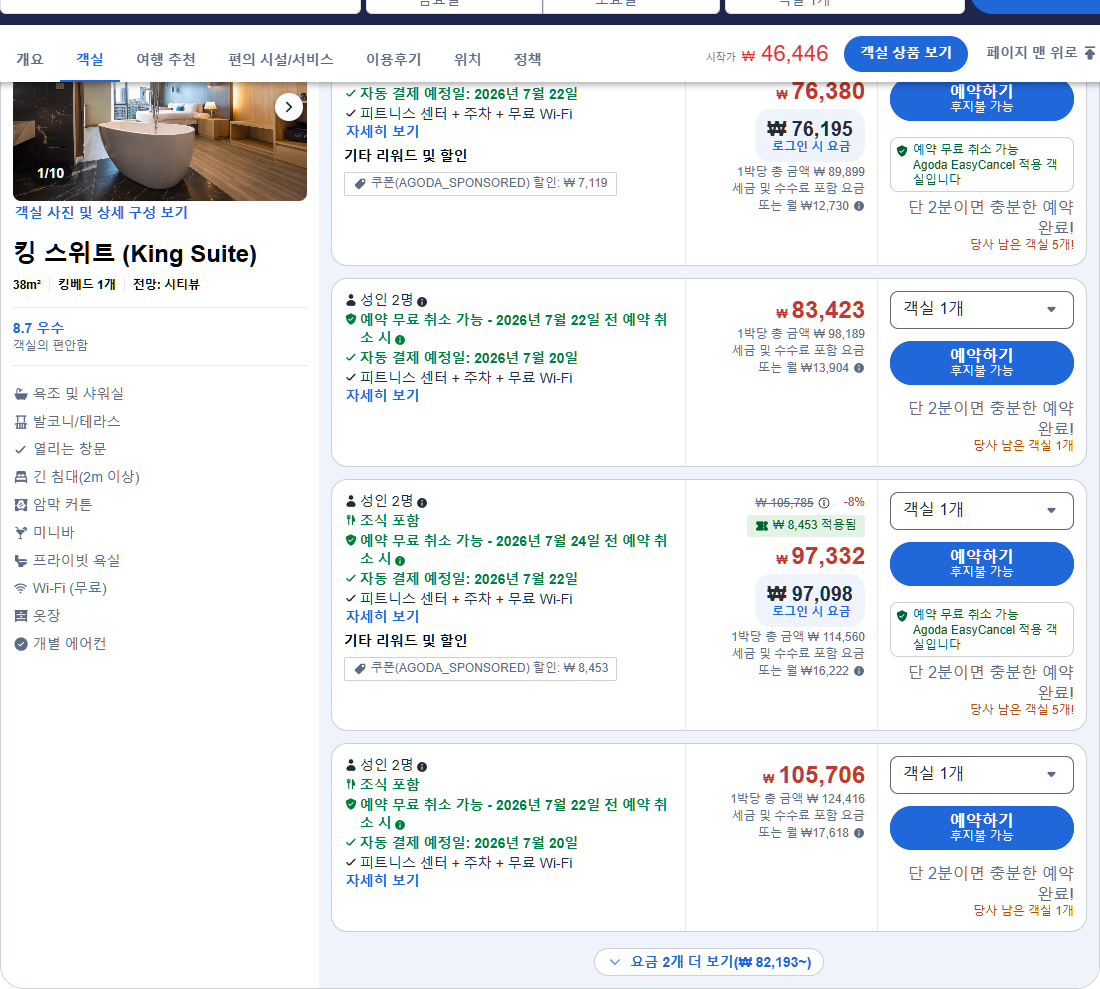Switch to 편의 시설/서비스 tab
The image size is (1100, 989).
[x=281, y=60]
